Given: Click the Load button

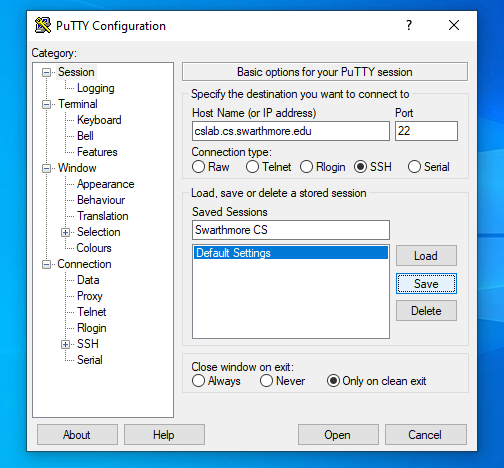Looking at the screenshot, I should (426, 256).
